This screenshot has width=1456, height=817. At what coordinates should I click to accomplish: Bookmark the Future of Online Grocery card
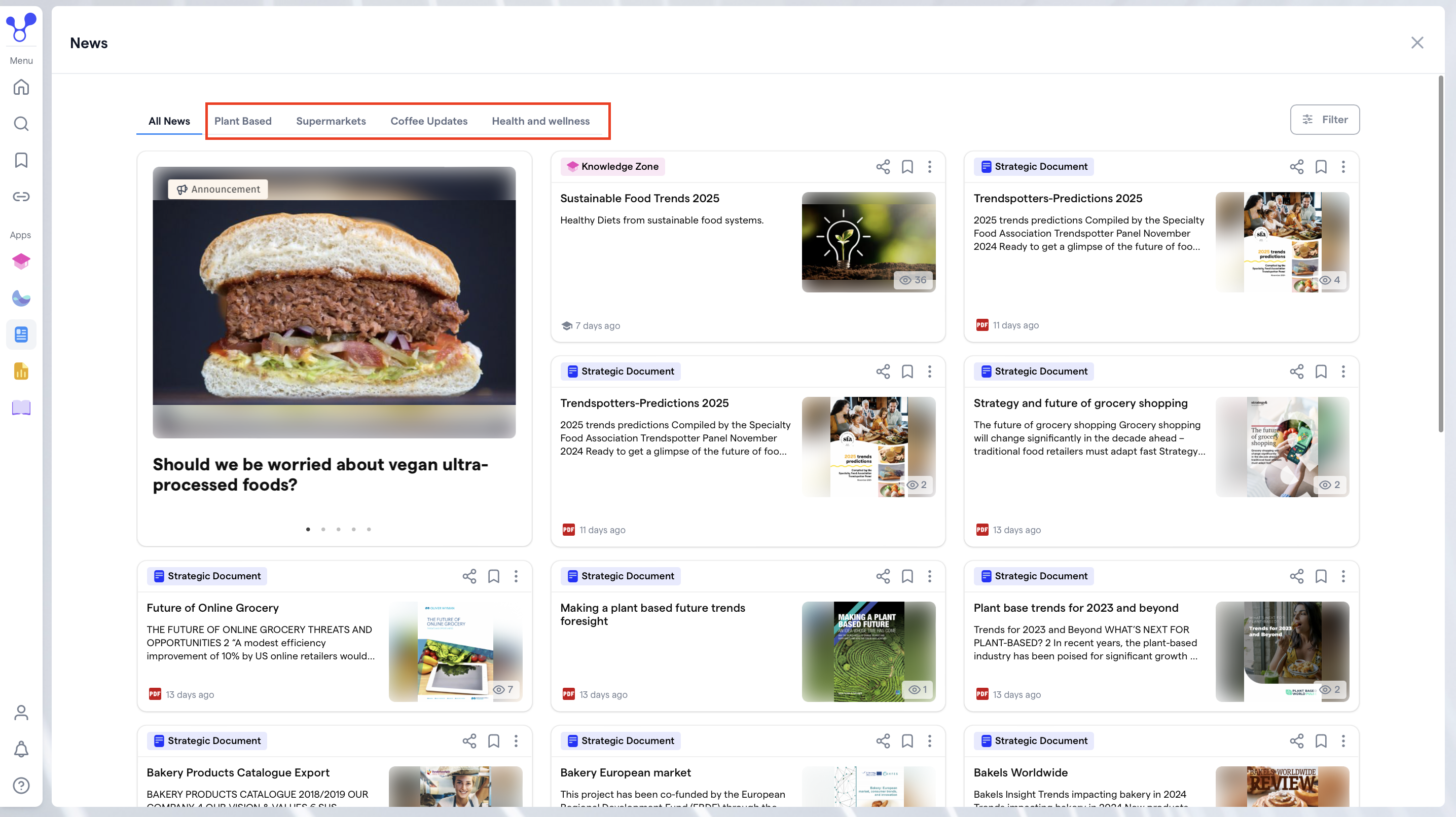coord(493,576)
